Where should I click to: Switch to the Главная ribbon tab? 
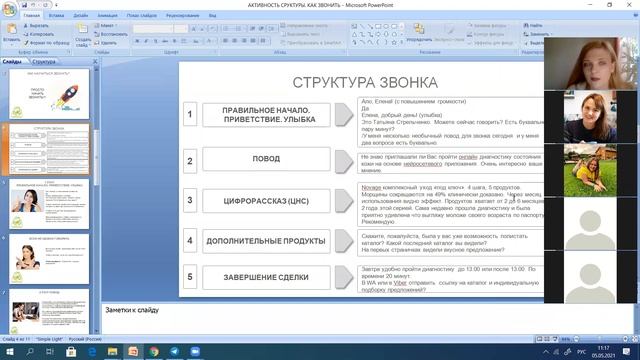pyautogui.click(x=31, y=16)
